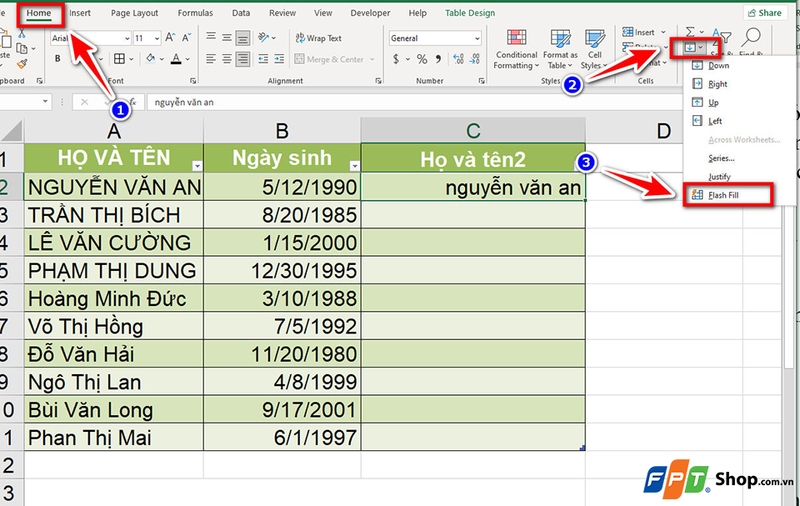Choose Right from the Fill menu

717,84
